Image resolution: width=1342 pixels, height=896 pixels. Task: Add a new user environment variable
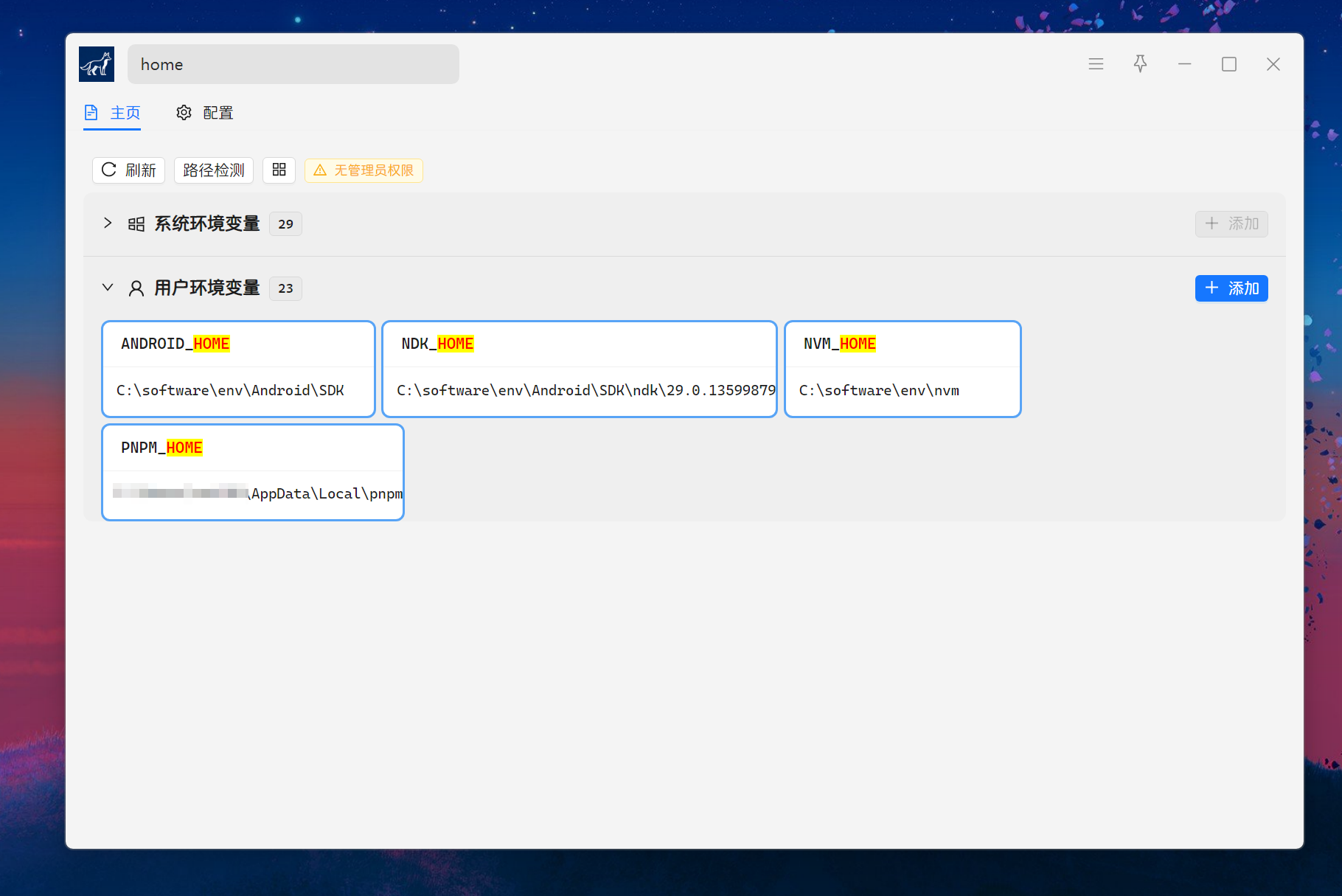pyautogui.click(x=1231, y=288)
